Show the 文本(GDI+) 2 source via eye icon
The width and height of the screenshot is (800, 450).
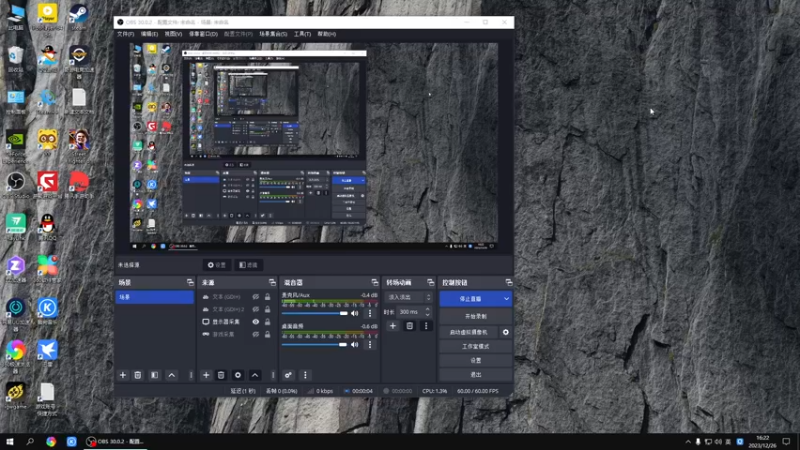[256, 309]
